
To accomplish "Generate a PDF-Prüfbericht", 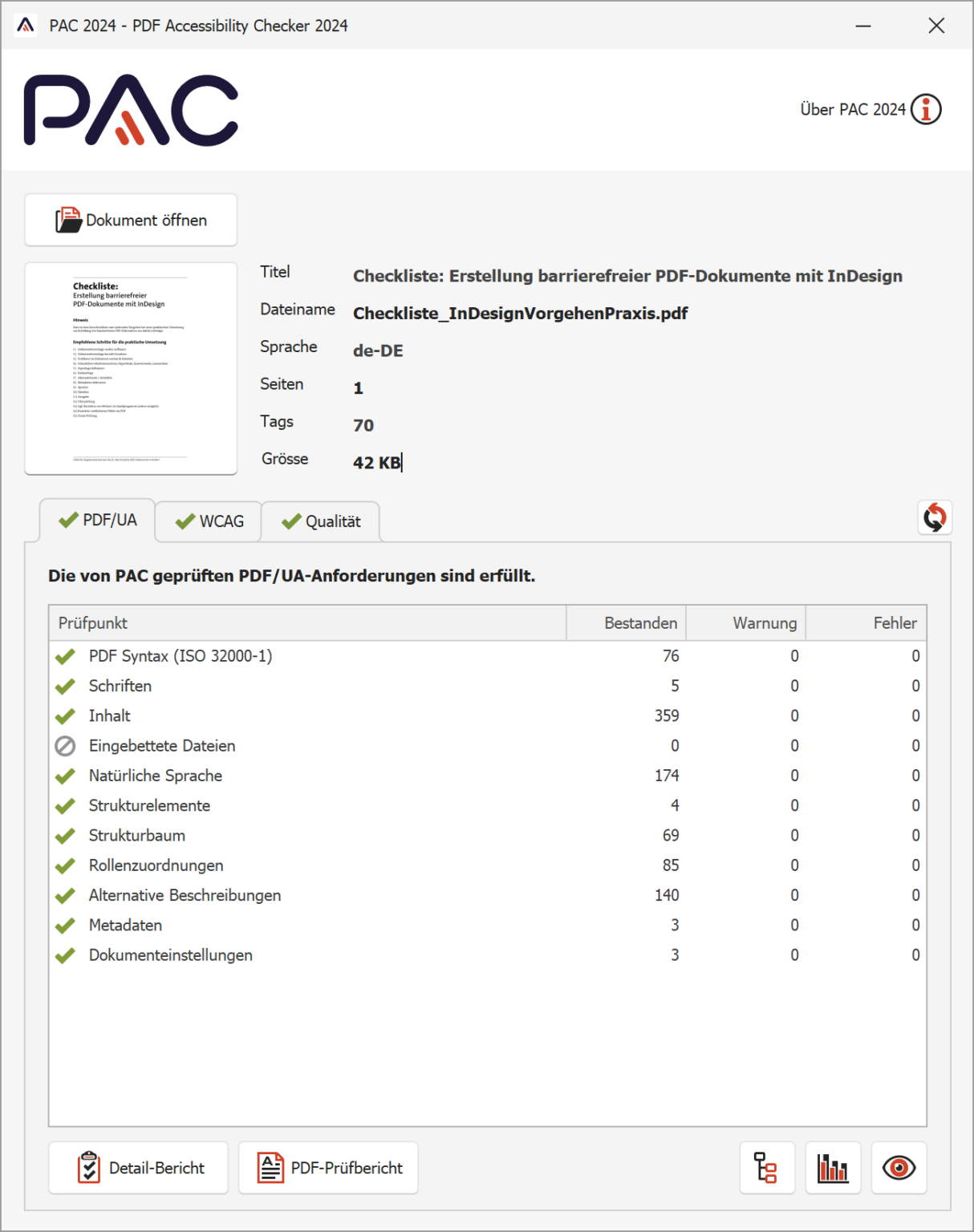I will pos(328,1168).
